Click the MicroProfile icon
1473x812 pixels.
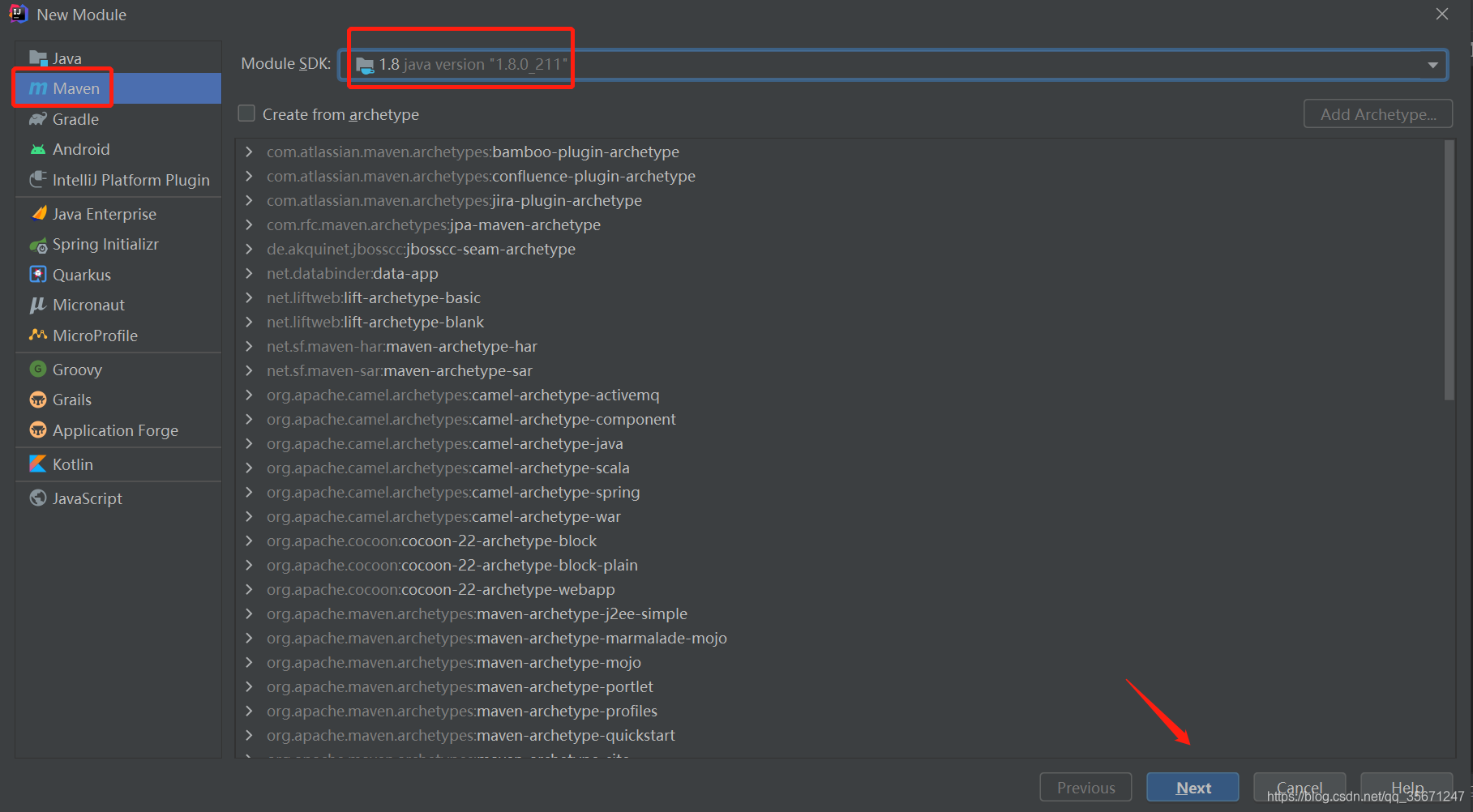point(38,335)
